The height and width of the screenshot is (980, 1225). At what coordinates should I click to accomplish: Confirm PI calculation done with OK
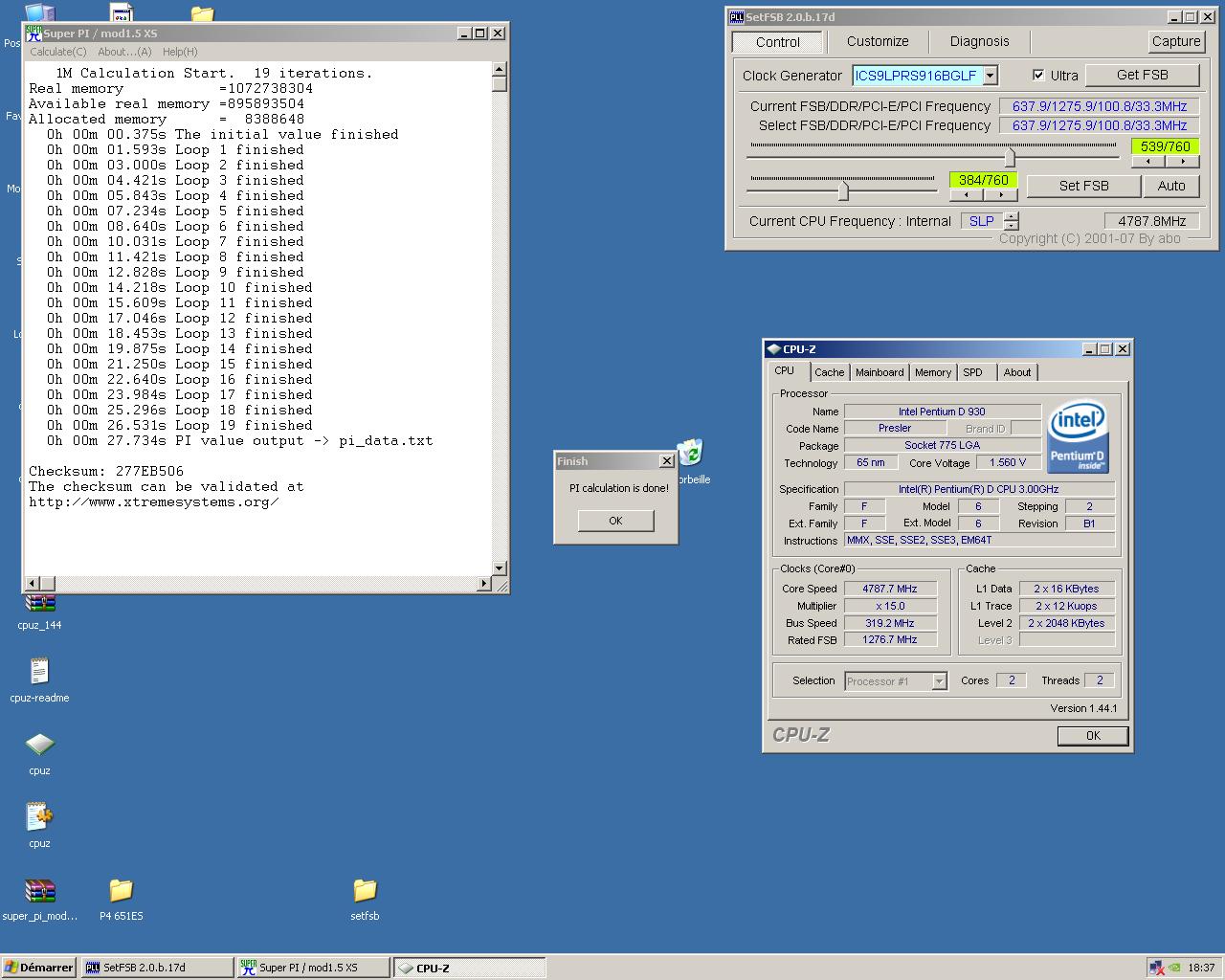pyautogui.click(x=615, y=521)
